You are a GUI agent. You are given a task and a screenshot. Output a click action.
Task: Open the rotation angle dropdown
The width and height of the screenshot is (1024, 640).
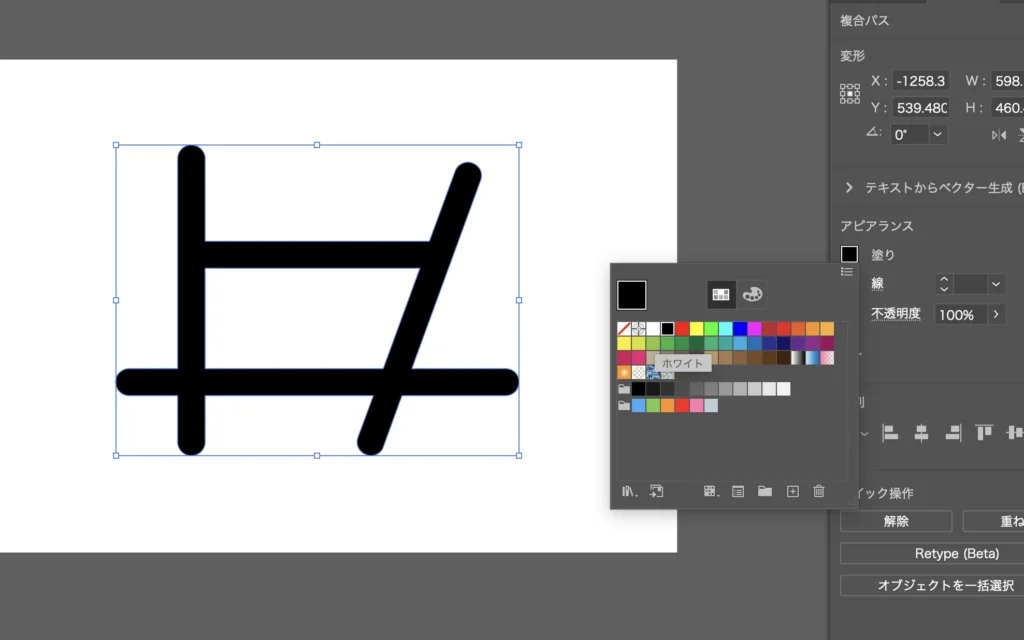coord(937,134)
